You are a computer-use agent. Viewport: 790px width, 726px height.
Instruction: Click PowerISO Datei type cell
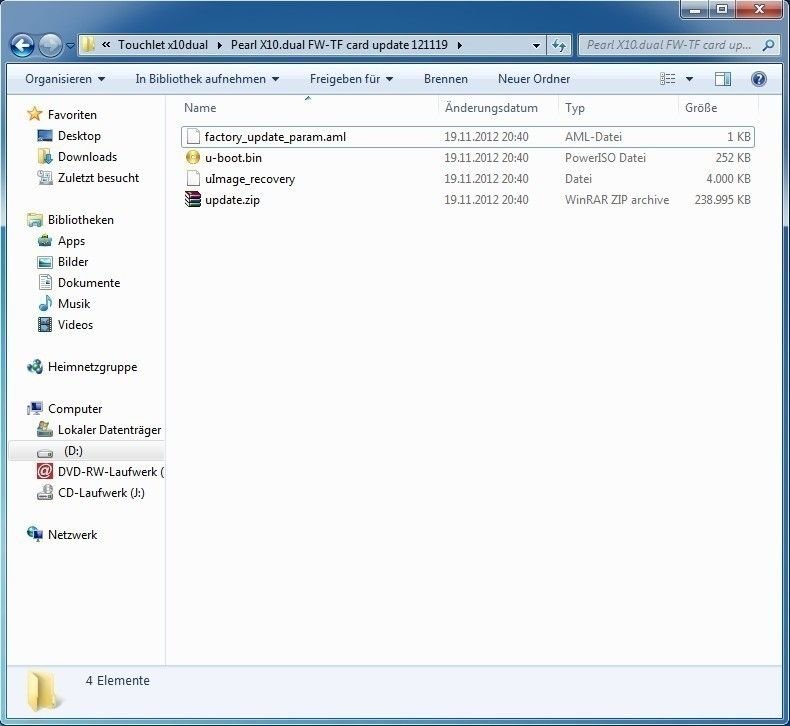[x=605, y=158]
